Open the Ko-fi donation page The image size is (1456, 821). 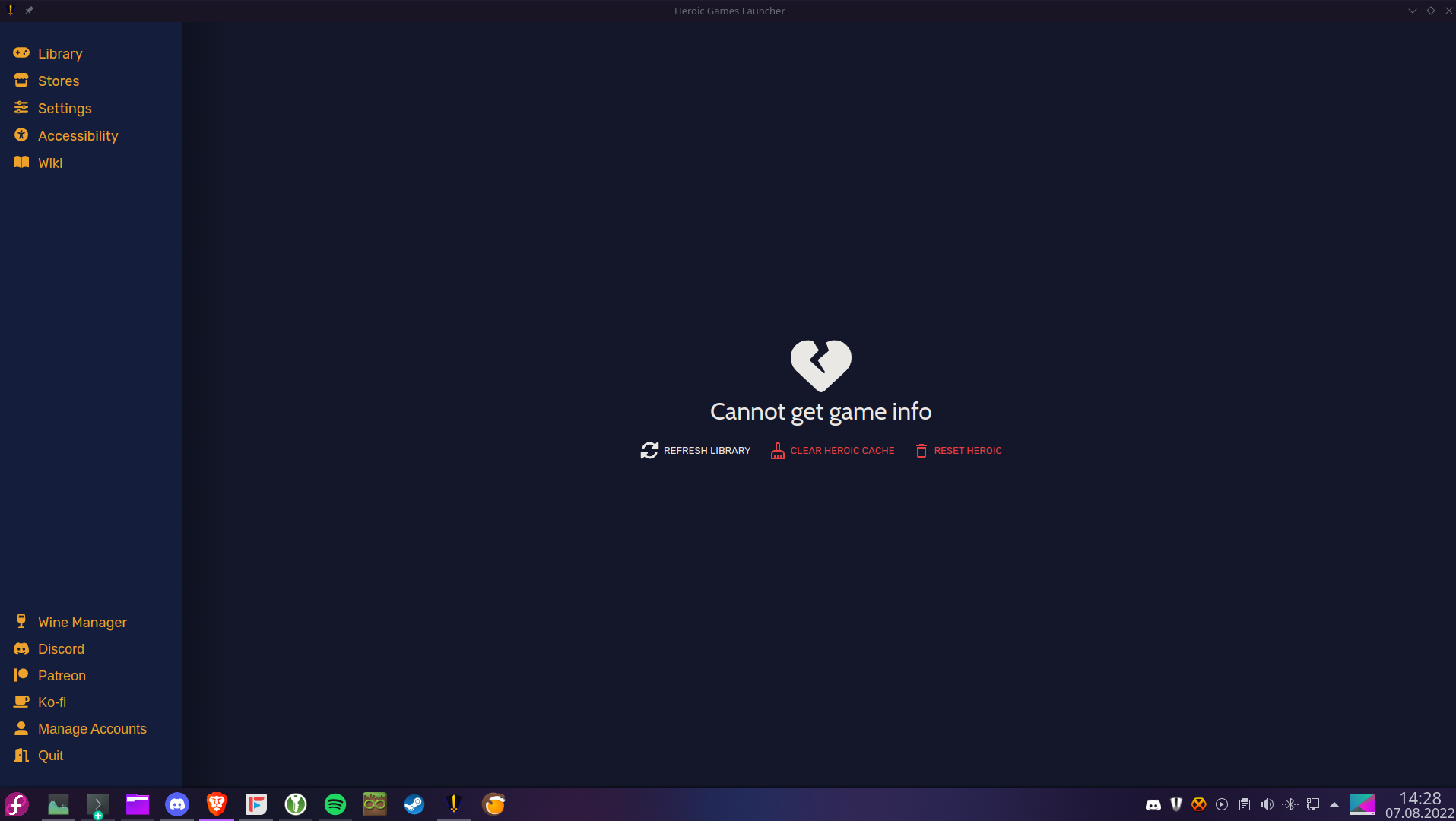coord(52,702)
